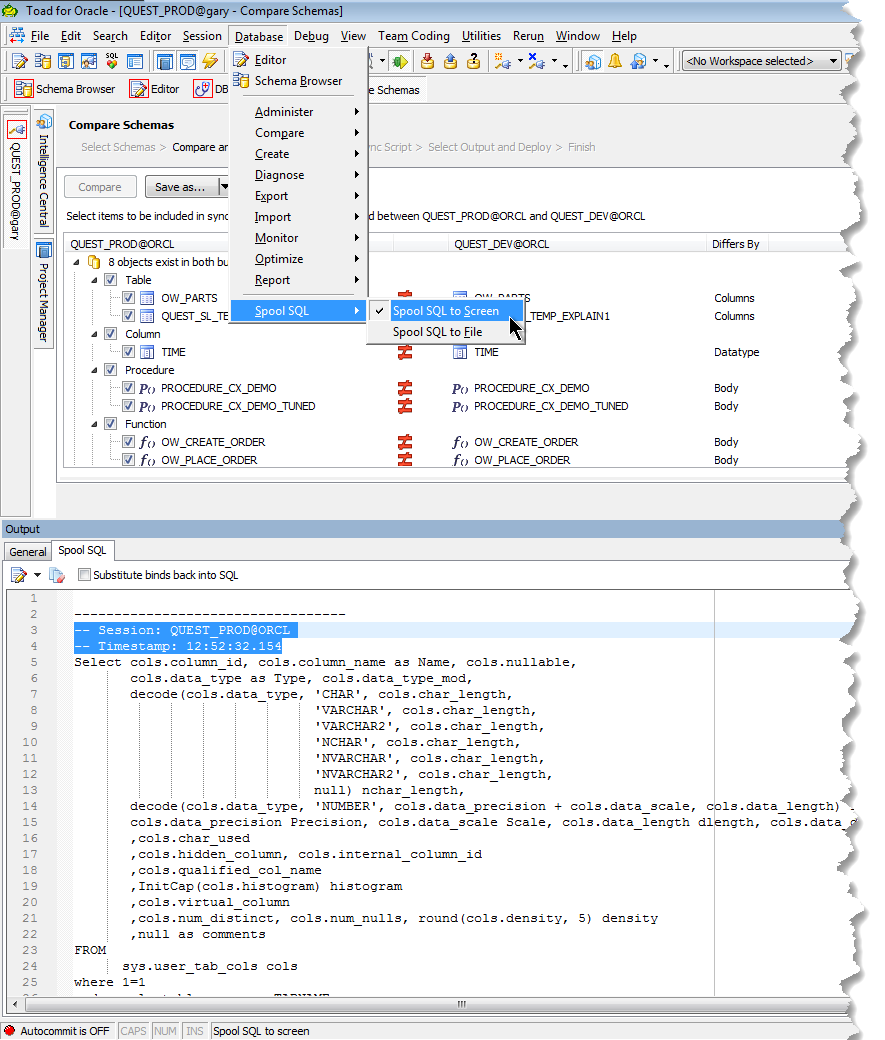Click the SQL optimizer toolbar icon

click(111, 62)
